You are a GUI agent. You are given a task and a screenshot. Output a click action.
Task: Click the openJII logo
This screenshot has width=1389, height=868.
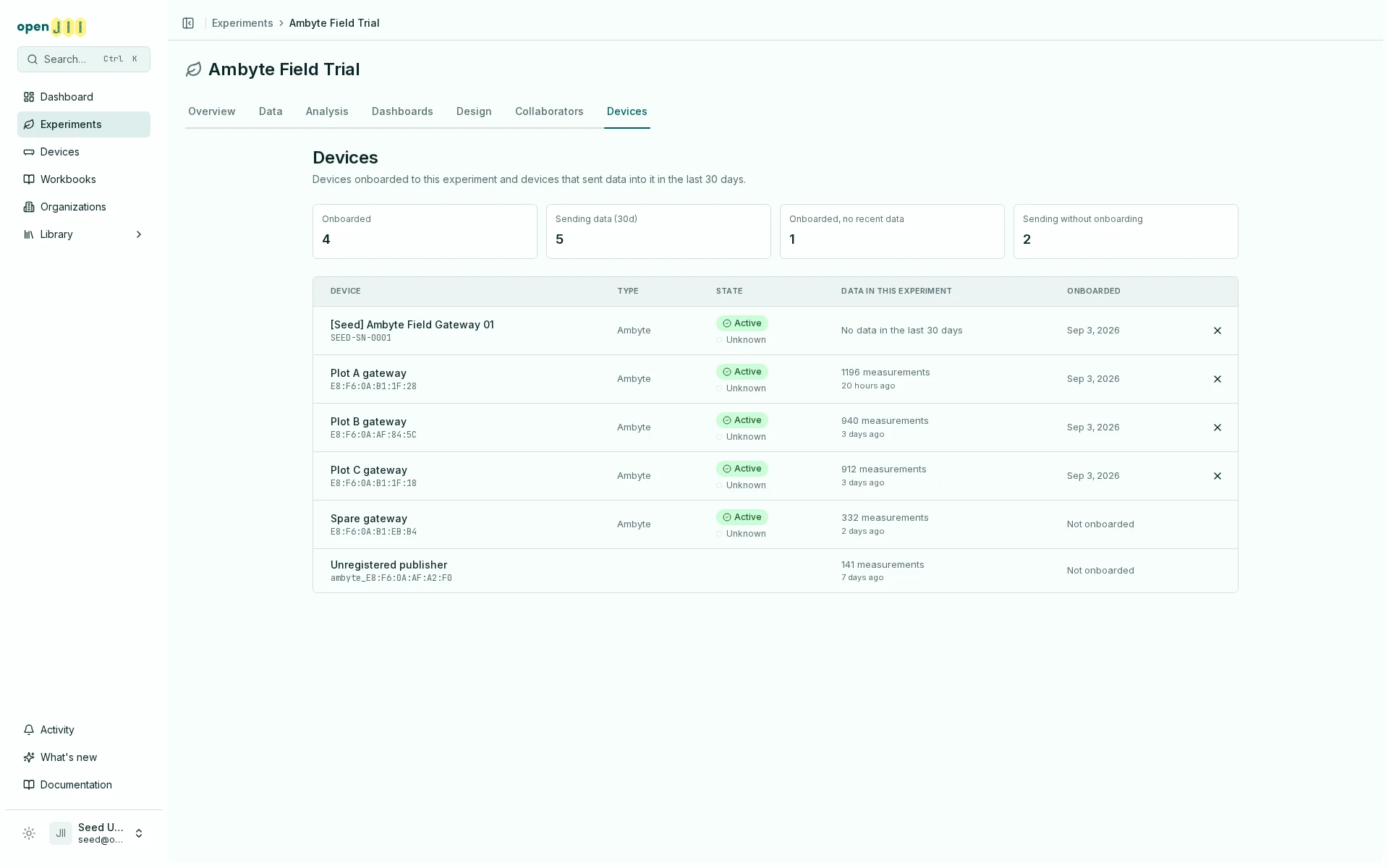[x=51, y=27]
